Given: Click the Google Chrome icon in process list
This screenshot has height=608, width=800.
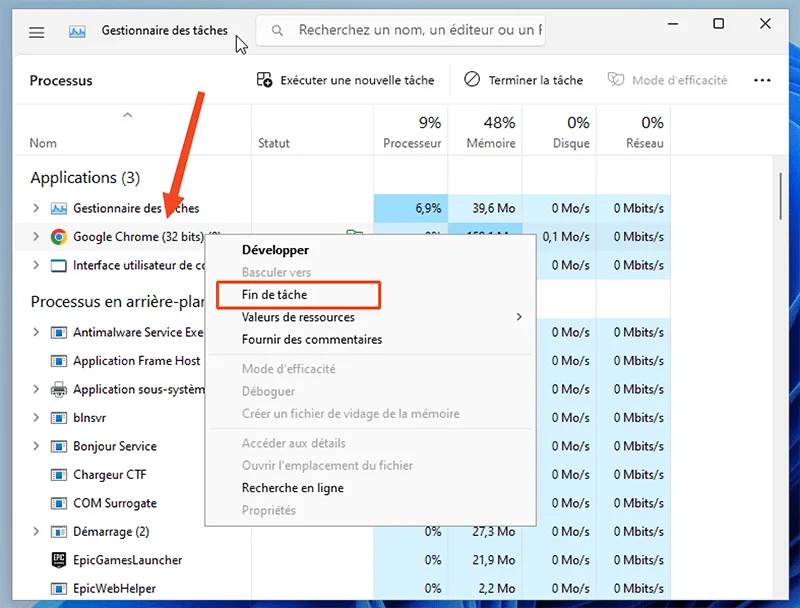Looking at the screenshot, I should coord(59,237).
